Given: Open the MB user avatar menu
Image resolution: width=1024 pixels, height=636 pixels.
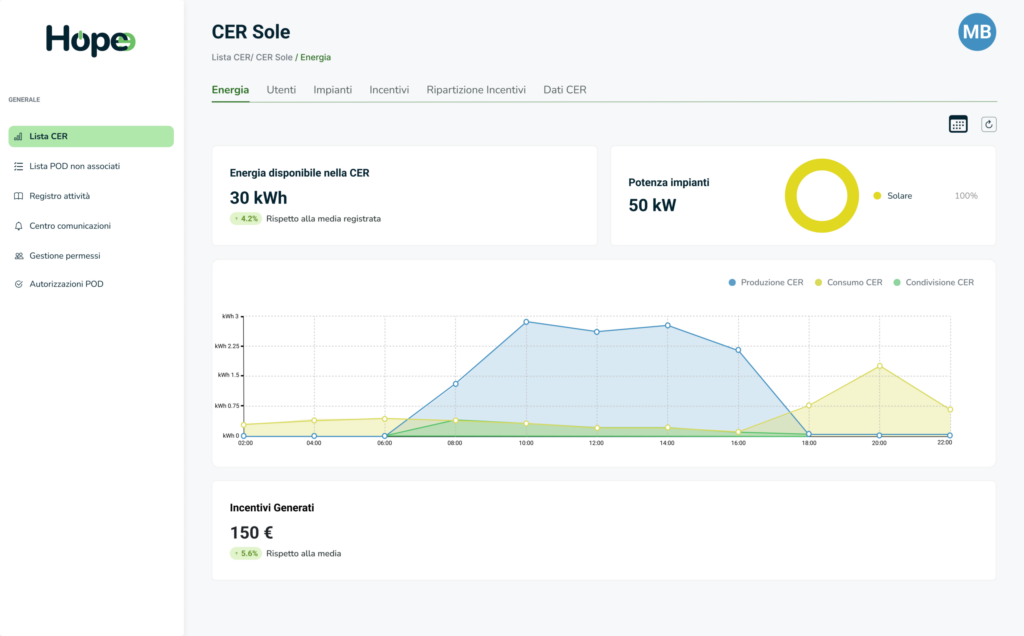Looking at the screenshot, I should (x=976, y=33).
